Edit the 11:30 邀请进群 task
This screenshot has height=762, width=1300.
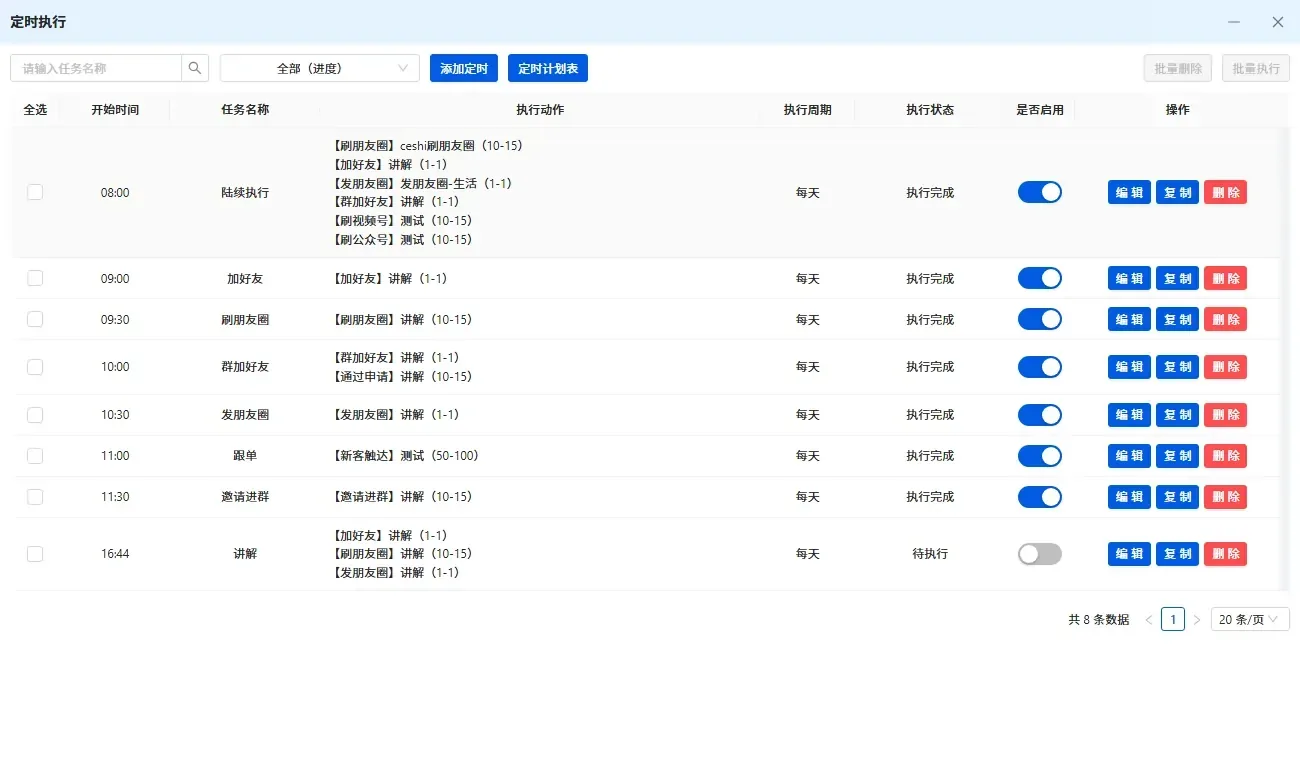1129,496
